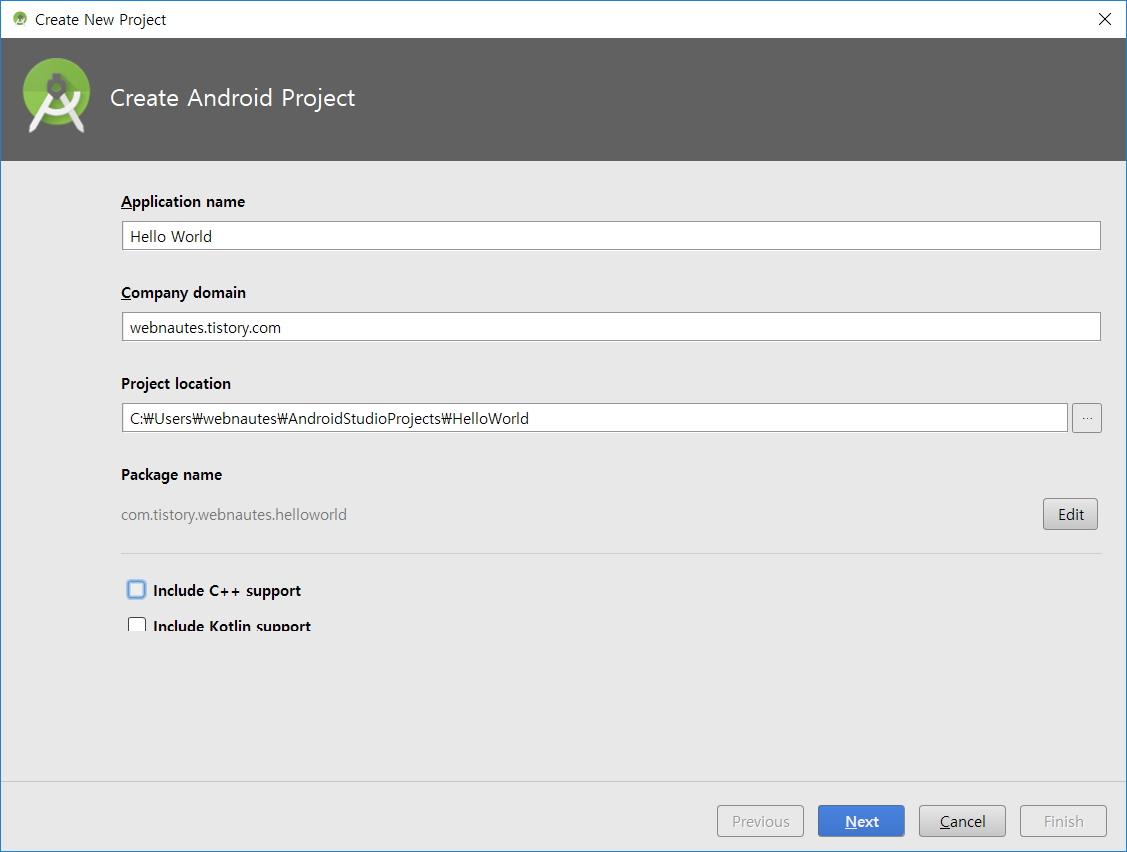The height and width of the screenshot is (852, 1127).
Task: Click the Include C++ support label text
Action: click(x=226, y=591)
